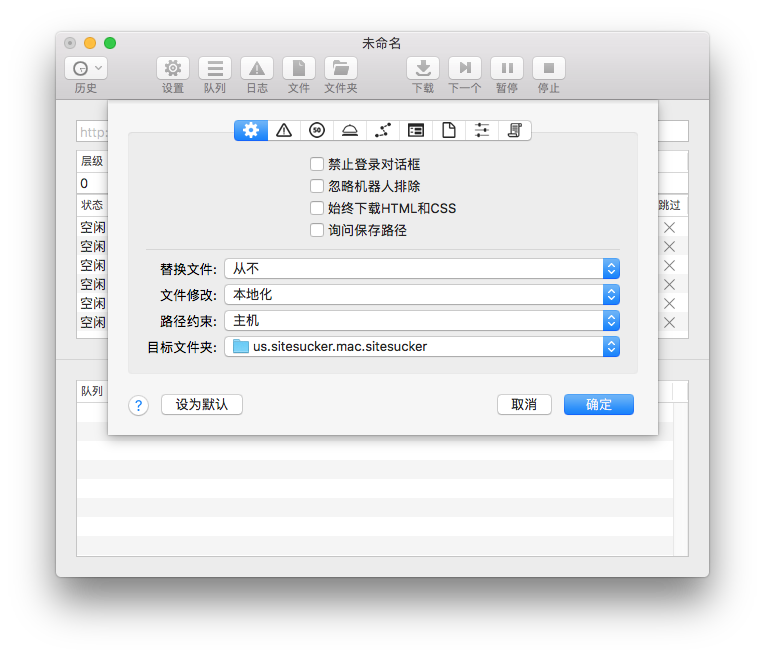
Task: Toggle 询问保存路径 checkbox
Action: tap(317, 230)
